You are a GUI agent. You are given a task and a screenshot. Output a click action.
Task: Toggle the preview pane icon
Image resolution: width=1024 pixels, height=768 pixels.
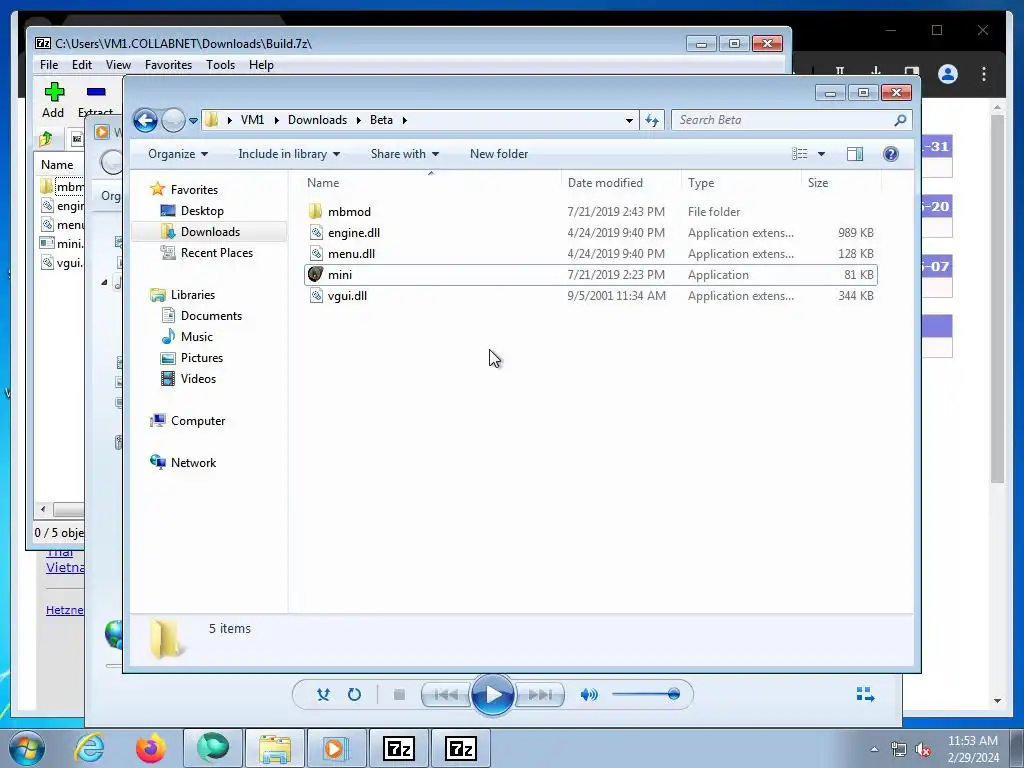pyautogui.click(x=855, y=154)
